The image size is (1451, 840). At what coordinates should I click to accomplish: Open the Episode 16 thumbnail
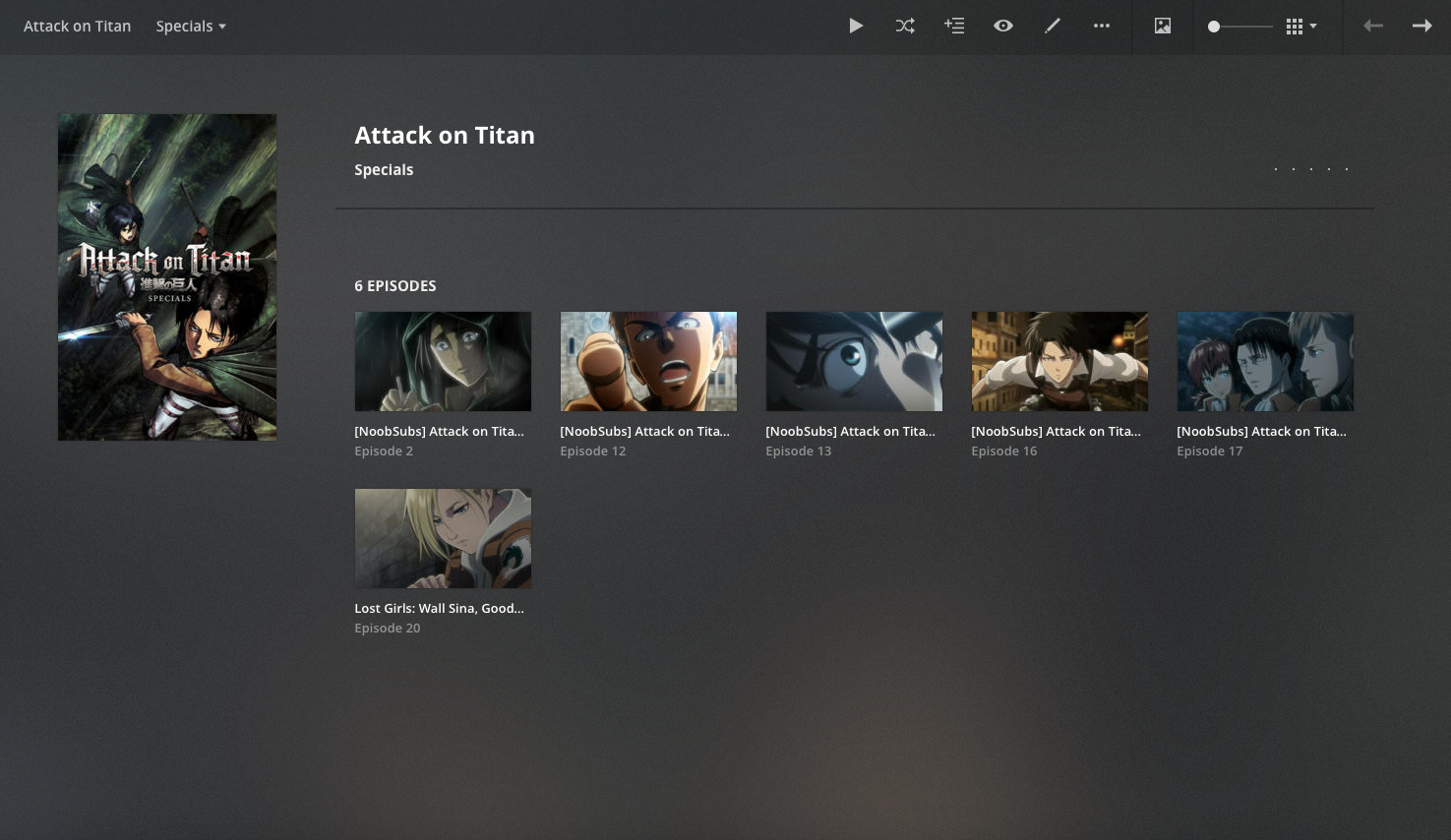(x=1059, y=361)
